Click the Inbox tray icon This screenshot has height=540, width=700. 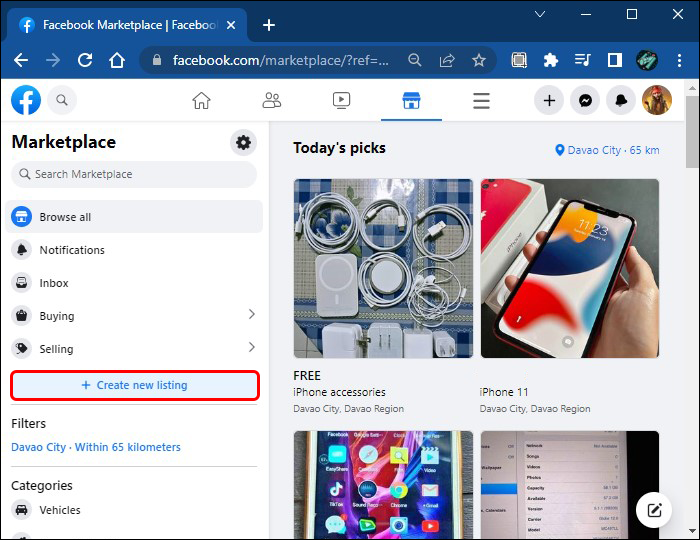pos(21,283)
